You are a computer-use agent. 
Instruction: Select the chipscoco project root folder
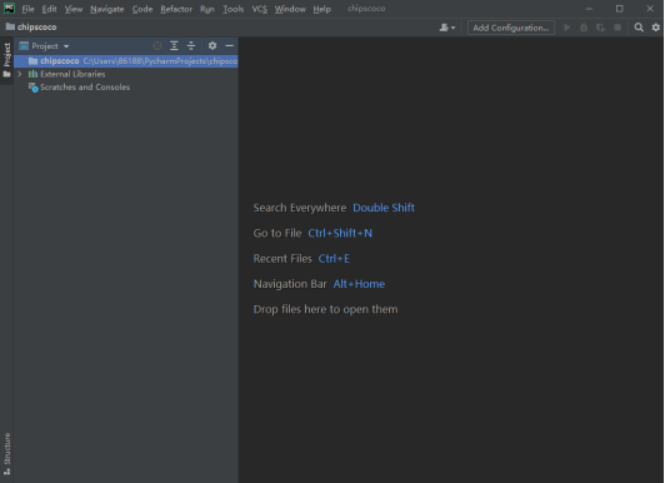126,61
